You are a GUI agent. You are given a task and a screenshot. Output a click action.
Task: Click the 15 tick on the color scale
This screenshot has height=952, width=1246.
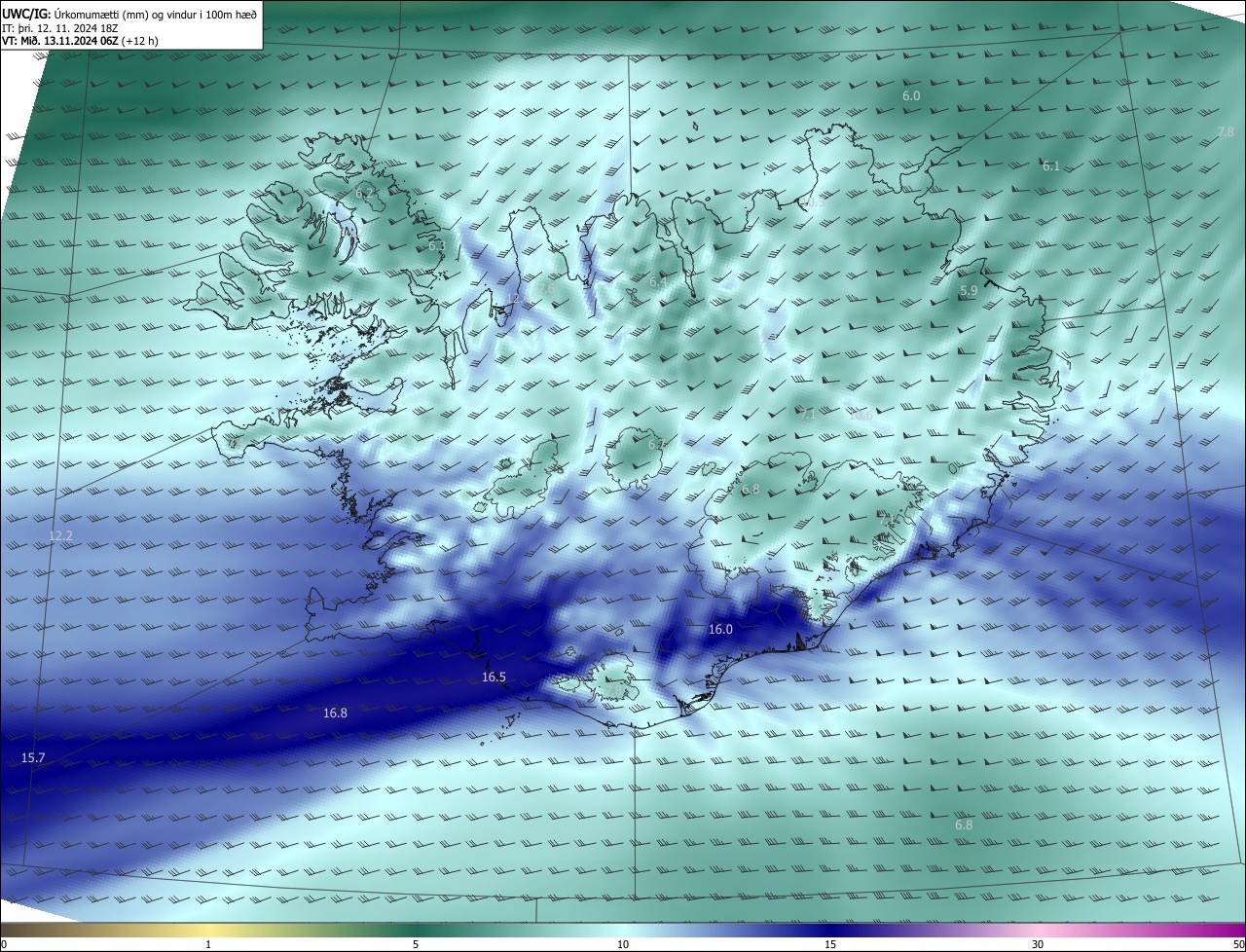click(x=830, y=944)
